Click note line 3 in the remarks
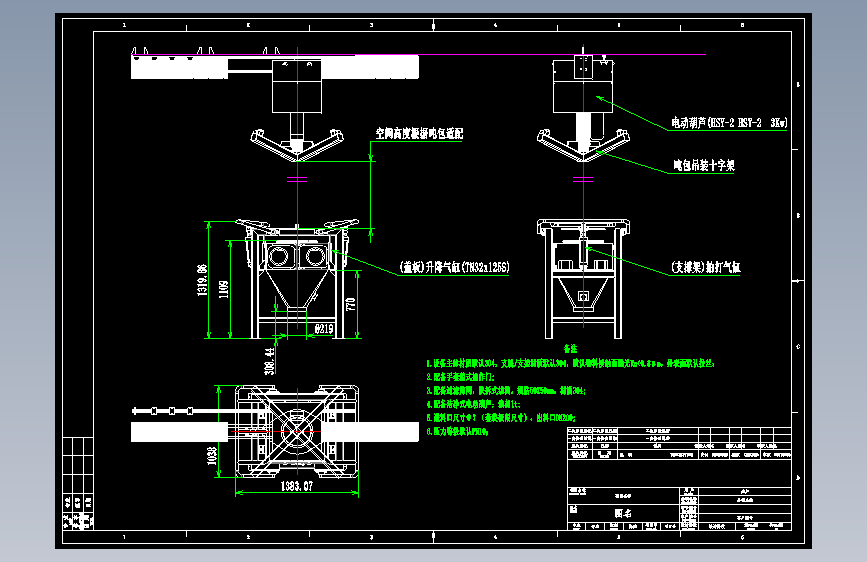 click(x=505, y=391)
